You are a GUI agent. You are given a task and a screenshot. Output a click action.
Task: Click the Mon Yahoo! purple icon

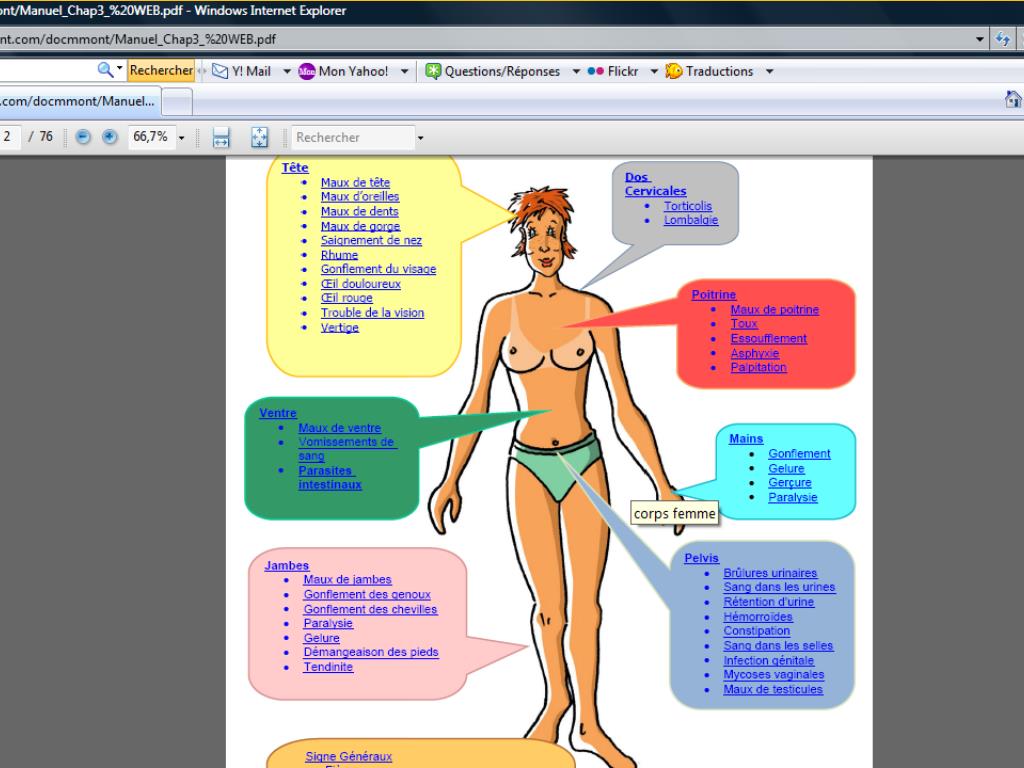(x=306, y=71)
